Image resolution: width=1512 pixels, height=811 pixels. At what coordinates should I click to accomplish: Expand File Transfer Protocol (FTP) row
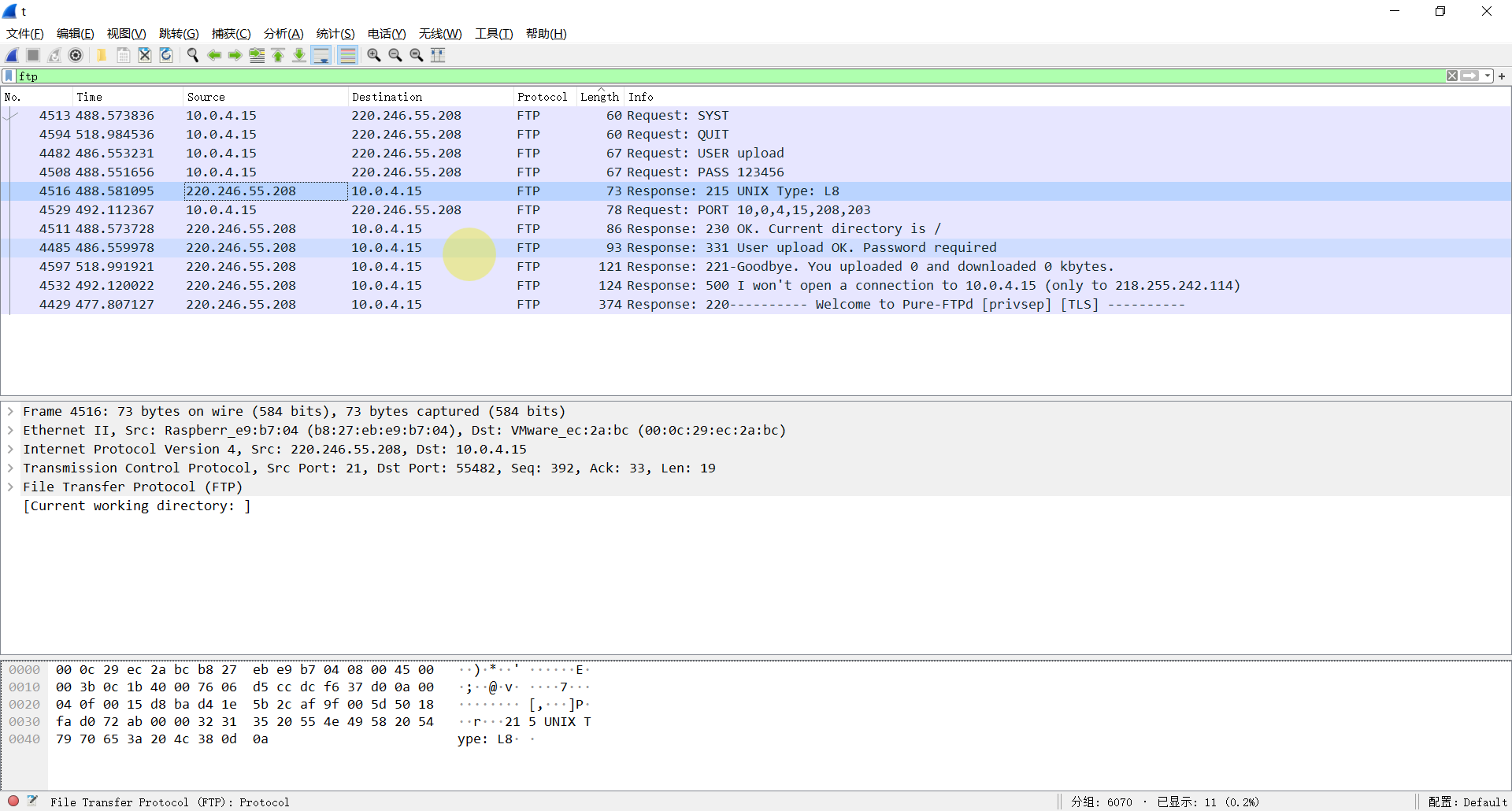[10, 487]
